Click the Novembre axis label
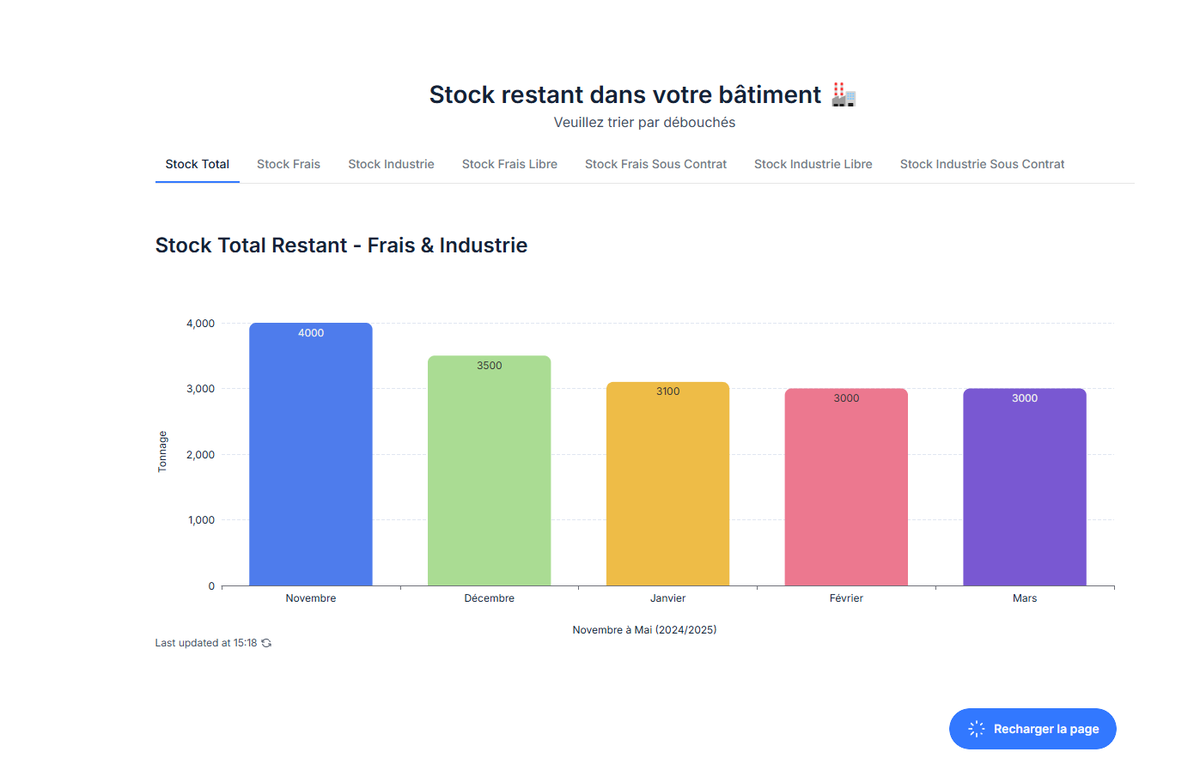Screen dimensions: 1200x758 pyautogui.click(x=311, y=598)
